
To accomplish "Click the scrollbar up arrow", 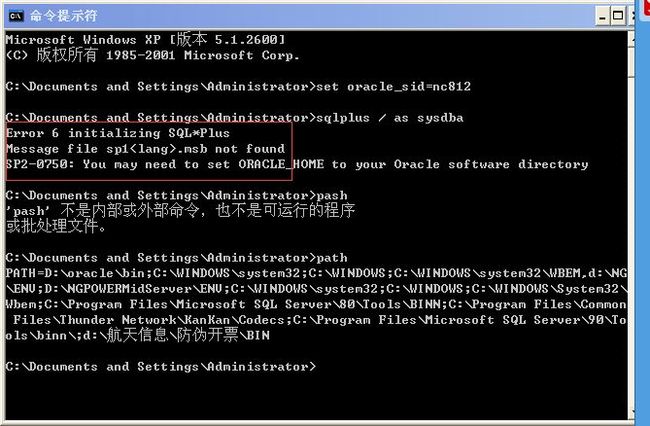I will (631, 39).
